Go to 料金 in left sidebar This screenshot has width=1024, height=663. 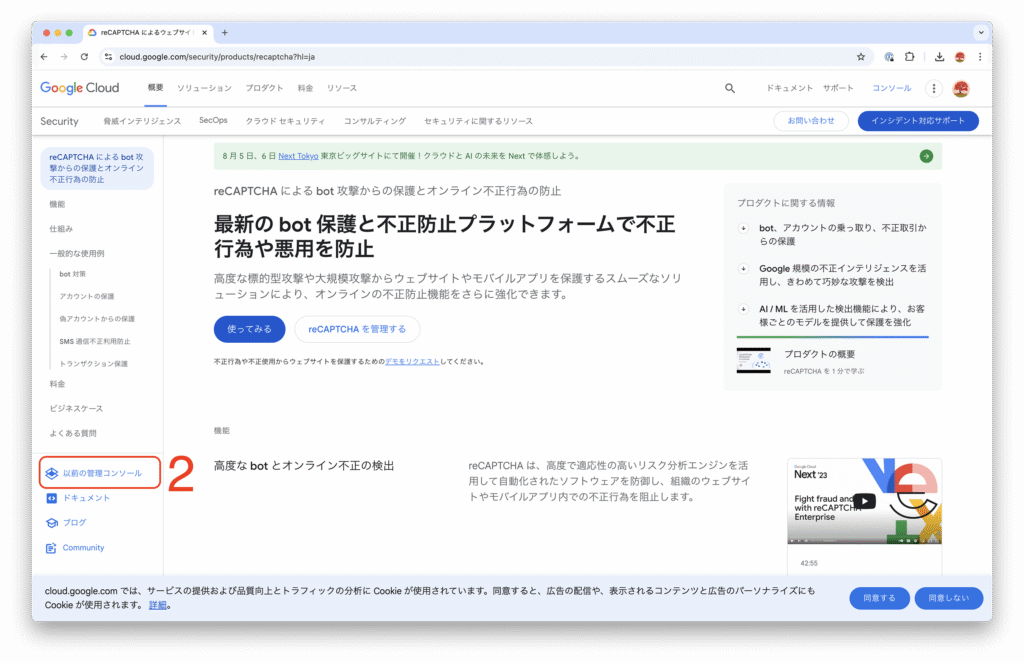pyautogui.click(x=57, y=384)
